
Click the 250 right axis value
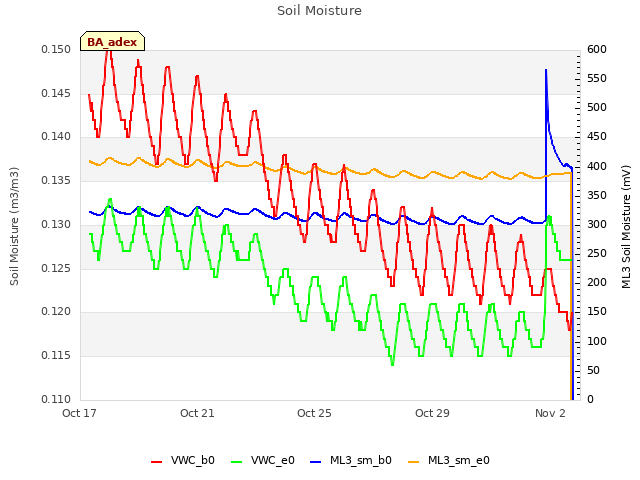[x=597, y=253]
